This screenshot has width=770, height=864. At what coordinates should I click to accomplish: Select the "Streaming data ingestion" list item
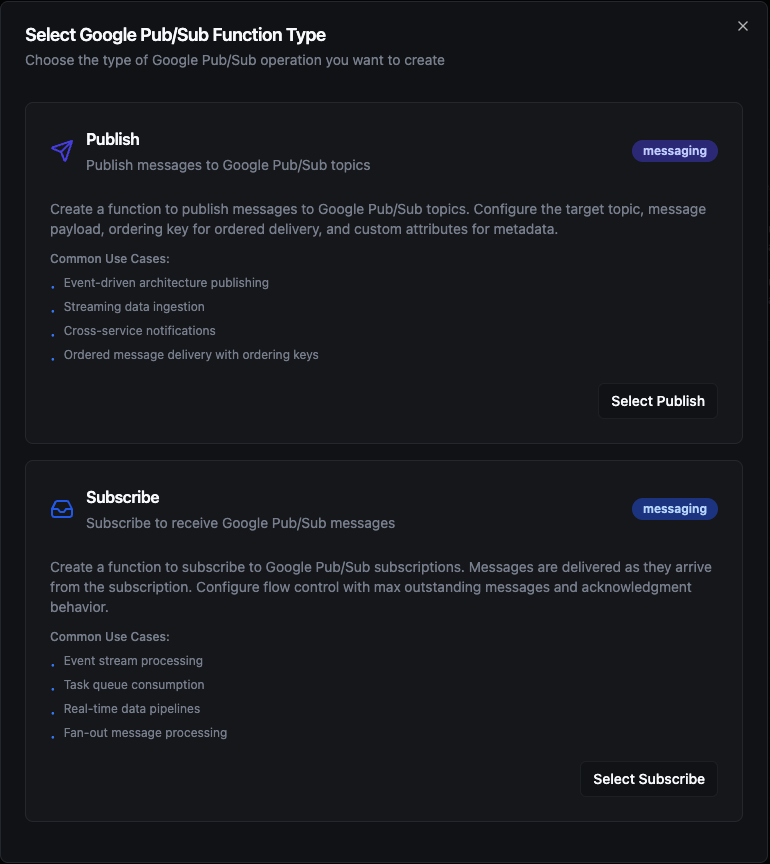point(134,307)
